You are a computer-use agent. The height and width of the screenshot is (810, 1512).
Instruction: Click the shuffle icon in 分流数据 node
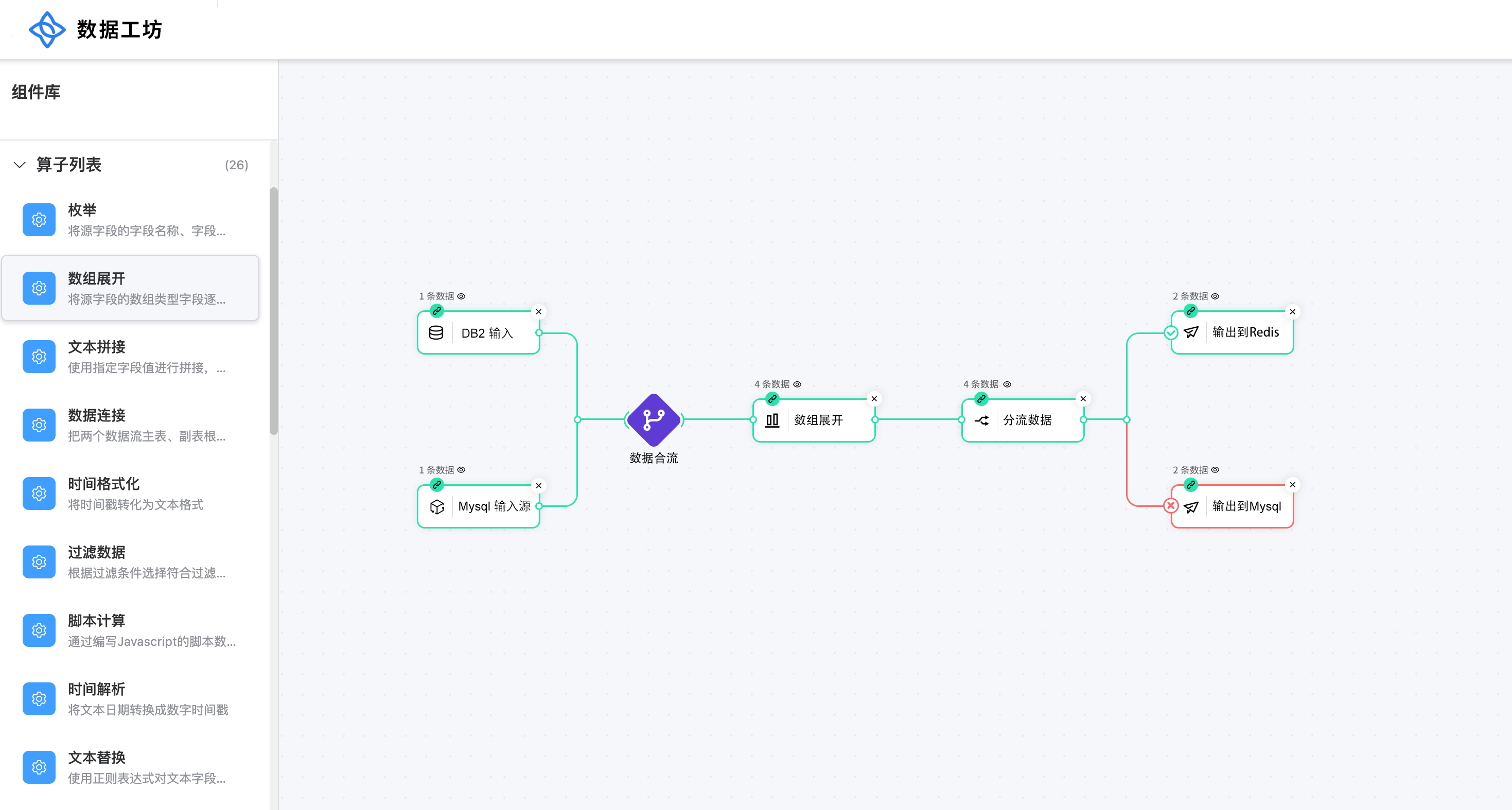coord(981,420)
